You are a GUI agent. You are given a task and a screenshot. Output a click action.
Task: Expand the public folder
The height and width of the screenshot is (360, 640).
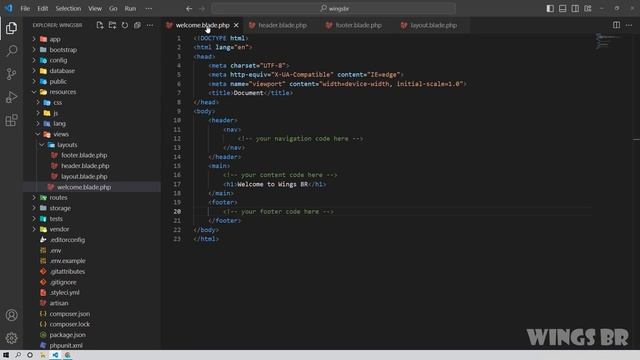pyautogui.click(x=58, y=82)
